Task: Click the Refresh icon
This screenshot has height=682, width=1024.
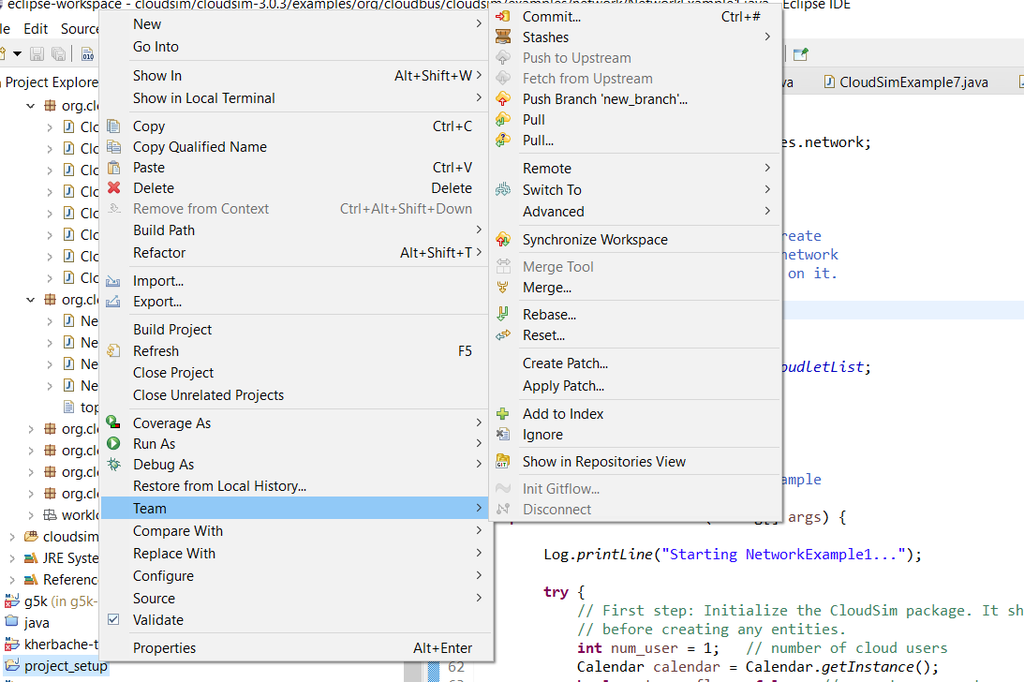Action: [x=114, y=351]
